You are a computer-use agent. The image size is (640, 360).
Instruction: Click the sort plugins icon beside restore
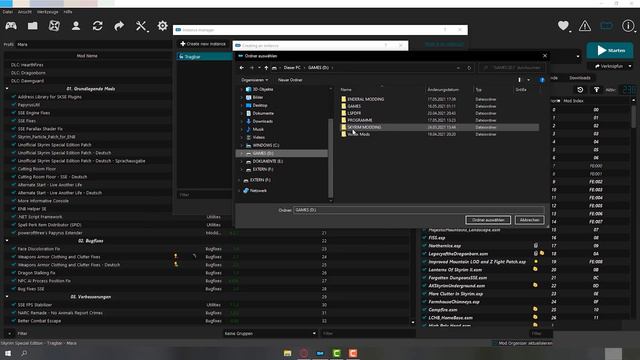click(x=596, y=90)
